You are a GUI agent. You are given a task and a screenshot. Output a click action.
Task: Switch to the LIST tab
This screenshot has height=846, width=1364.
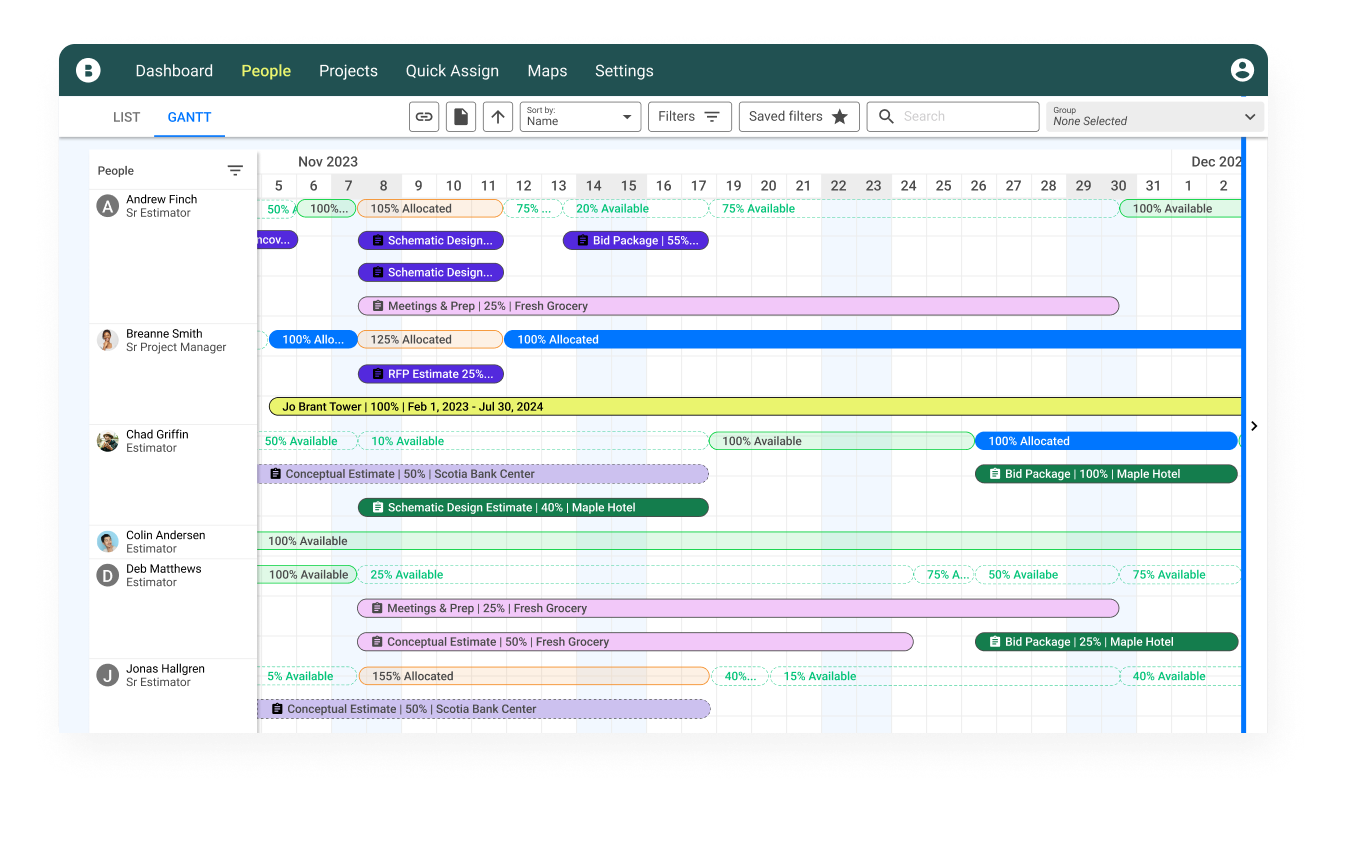click(x=126, y=117)
